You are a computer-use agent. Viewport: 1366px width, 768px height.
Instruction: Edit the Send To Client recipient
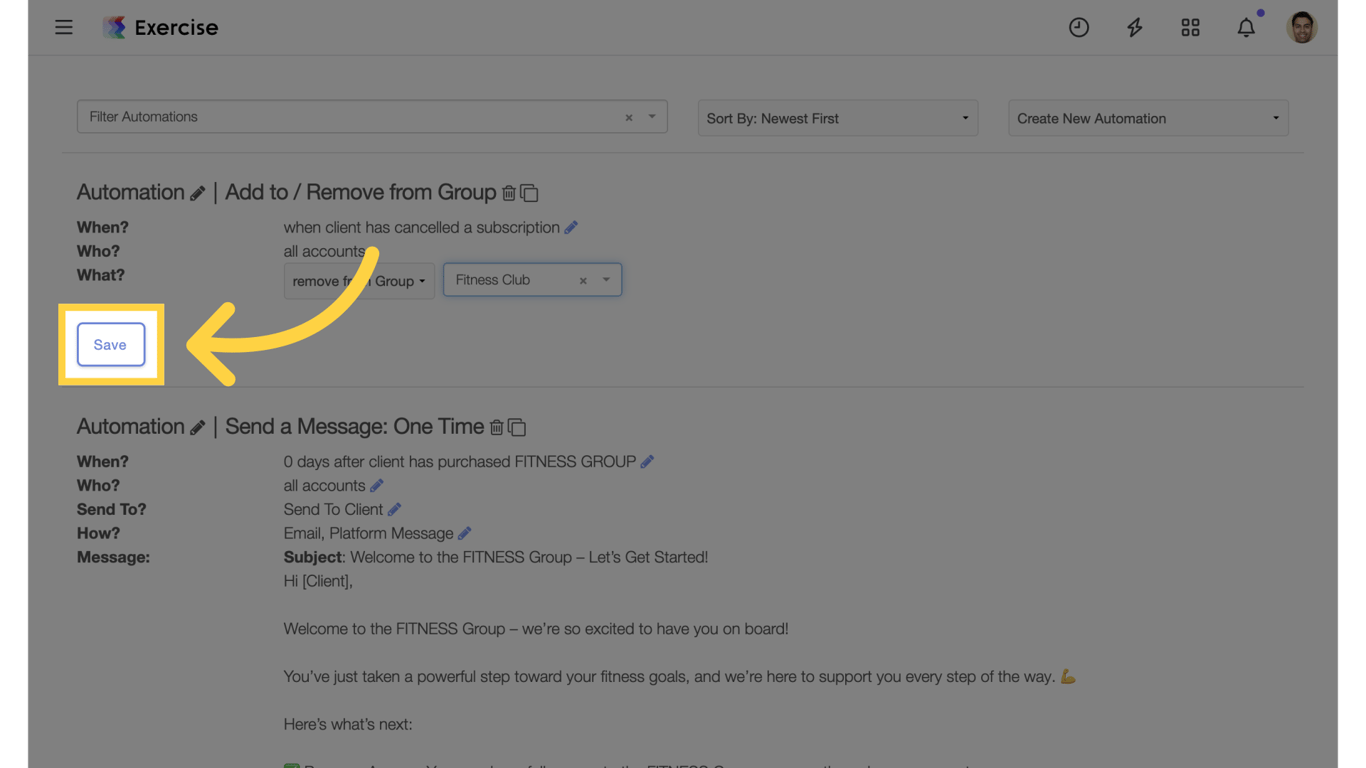(395, 510)
